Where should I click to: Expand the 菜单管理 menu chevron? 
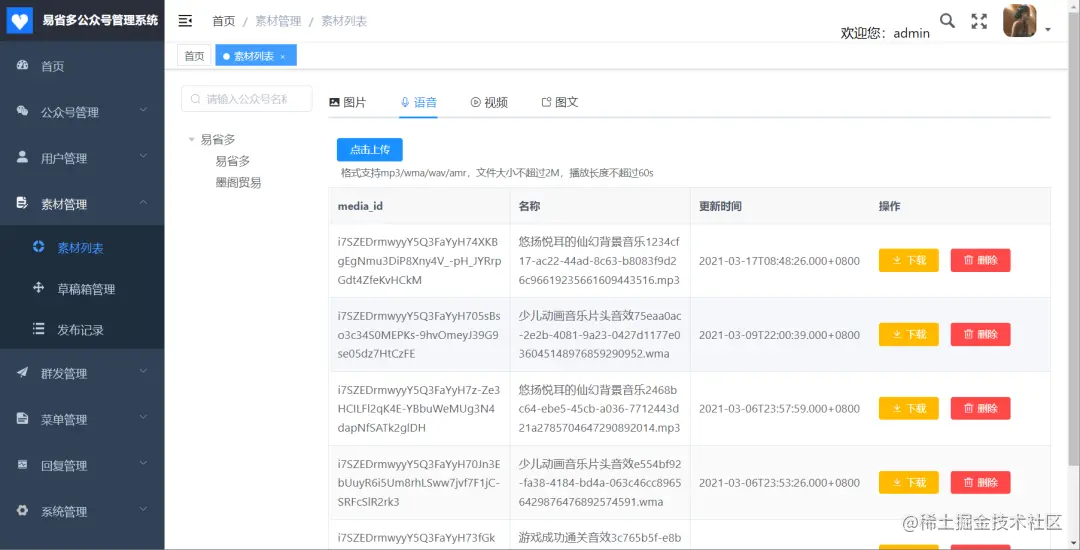click(x=143, y=418)
